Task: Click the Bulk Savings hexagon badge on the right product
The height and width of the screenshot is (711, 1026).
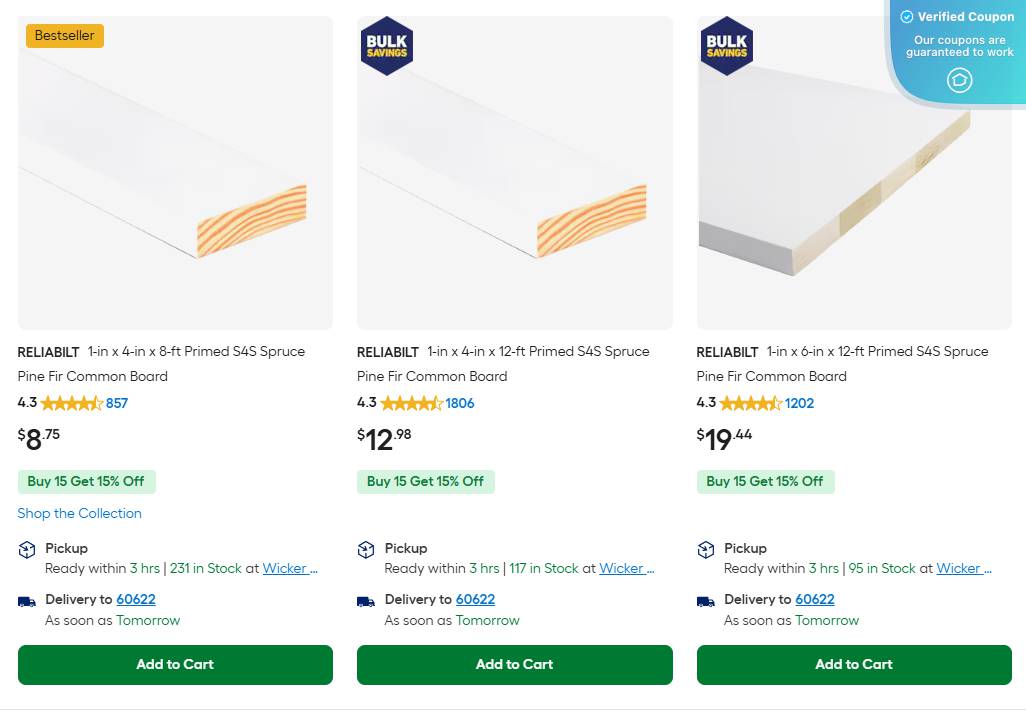Action: point(726,45)
